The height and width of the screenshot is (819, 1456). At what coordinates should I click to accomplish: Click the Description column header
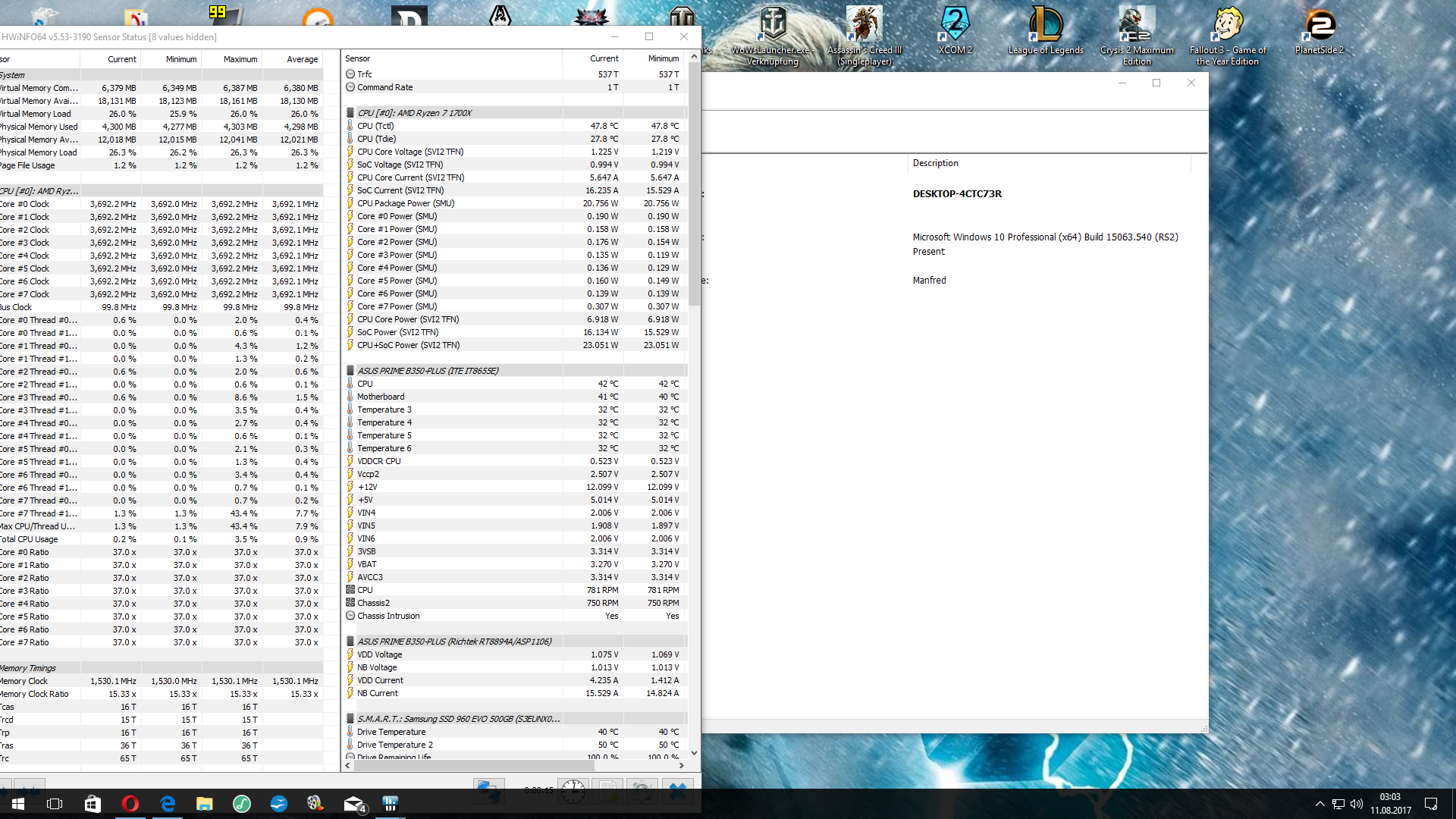click(935, 163)
